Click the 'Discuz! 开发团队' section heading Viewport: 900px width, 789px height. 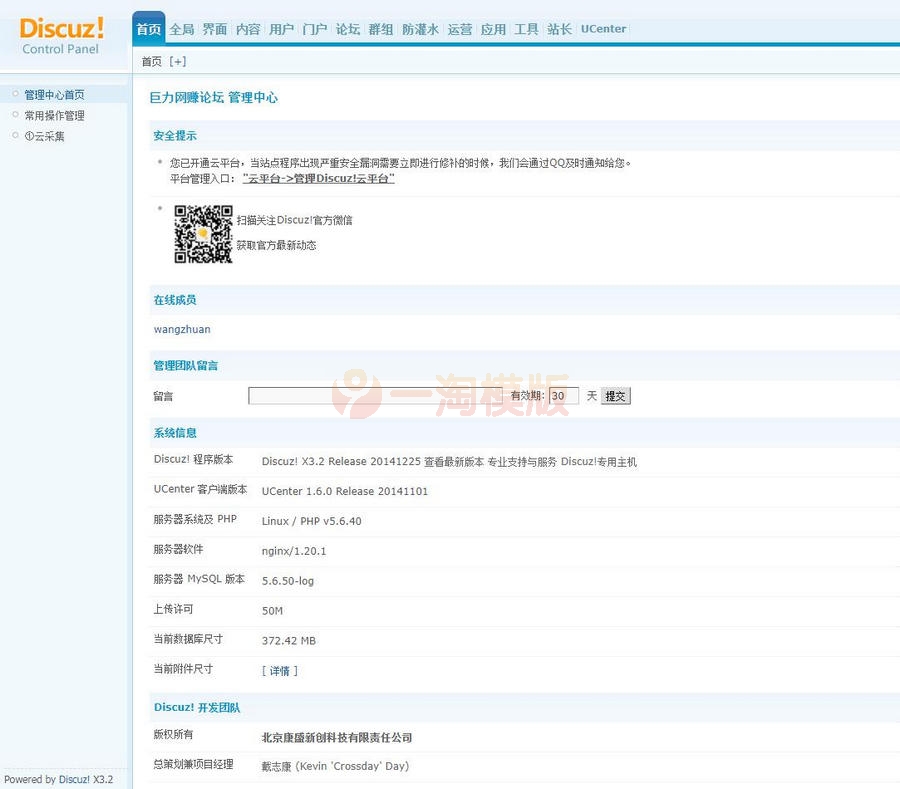[197, 708]
